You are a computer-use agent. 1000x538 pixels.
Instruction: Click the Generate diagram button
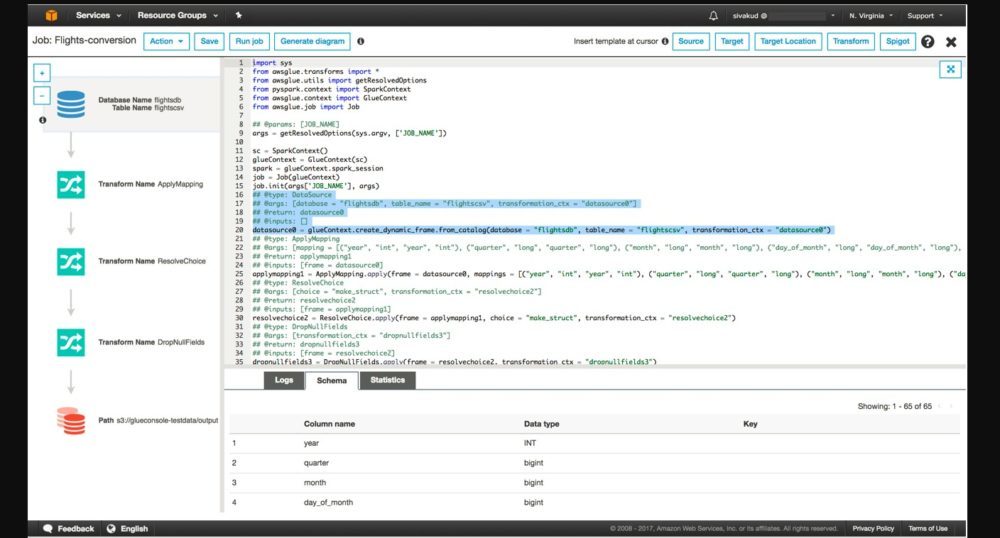pos(312,42)
